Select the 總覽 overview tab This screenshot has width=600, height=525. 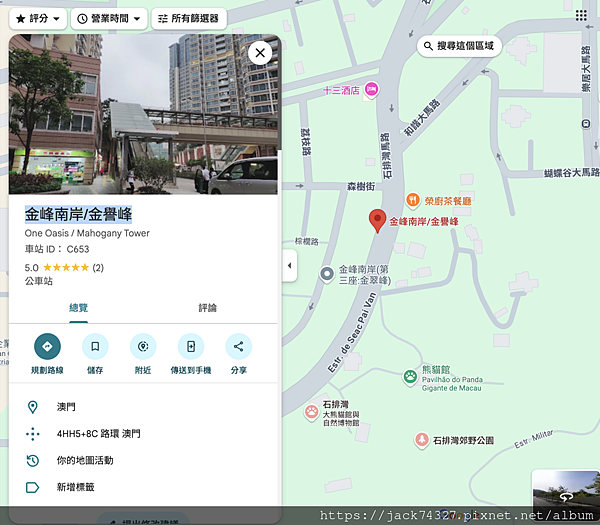pos(78,308)
